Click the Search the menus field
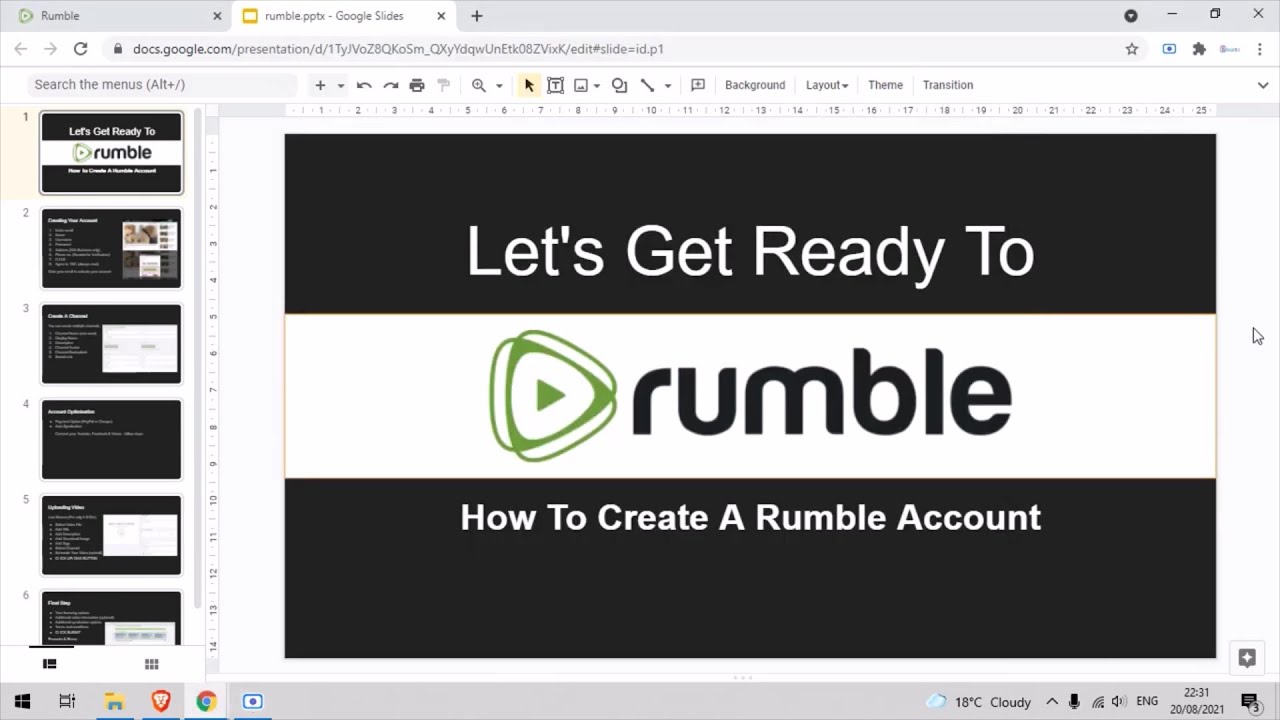 click(163, 85)
